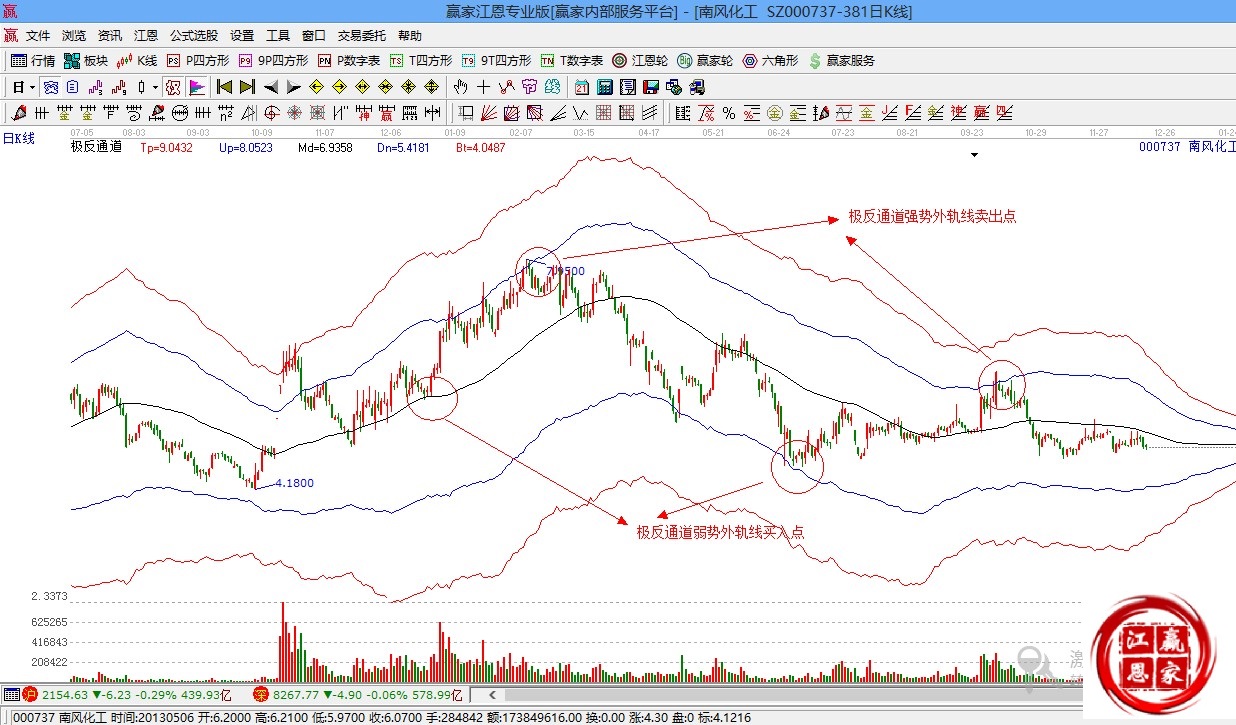This screenshot has width=1236, height=725.
Task: Open the 日 period dropdown arrow
Action: (32, 87)
